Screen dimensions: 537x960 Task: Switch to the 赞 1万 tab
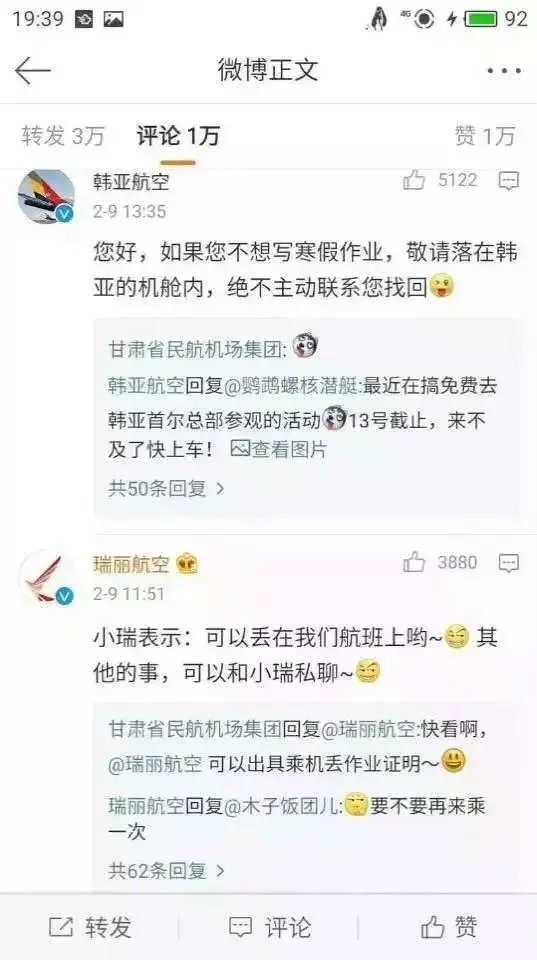pyautogui.click(x=485, y=136)
